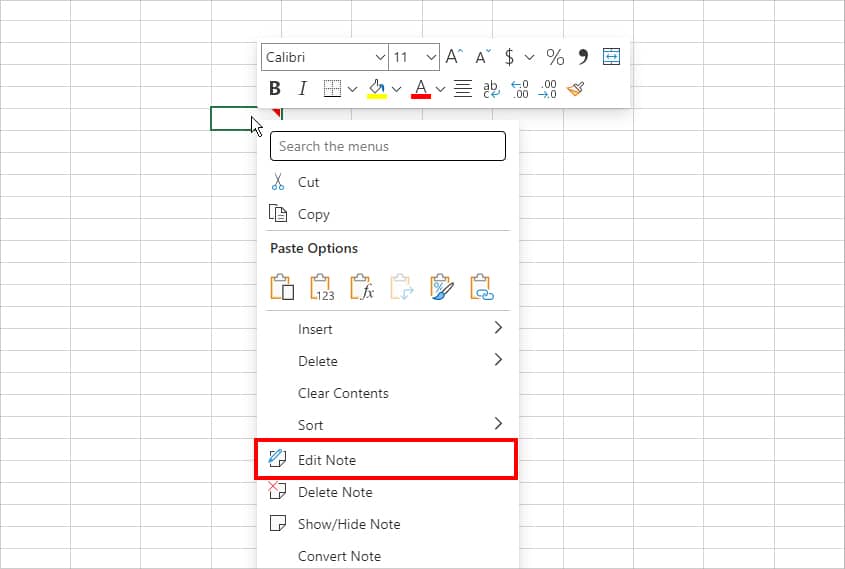Expand the Delete submenu chevron
Viewport: 845px width, 569px height.
coord(498,359)
